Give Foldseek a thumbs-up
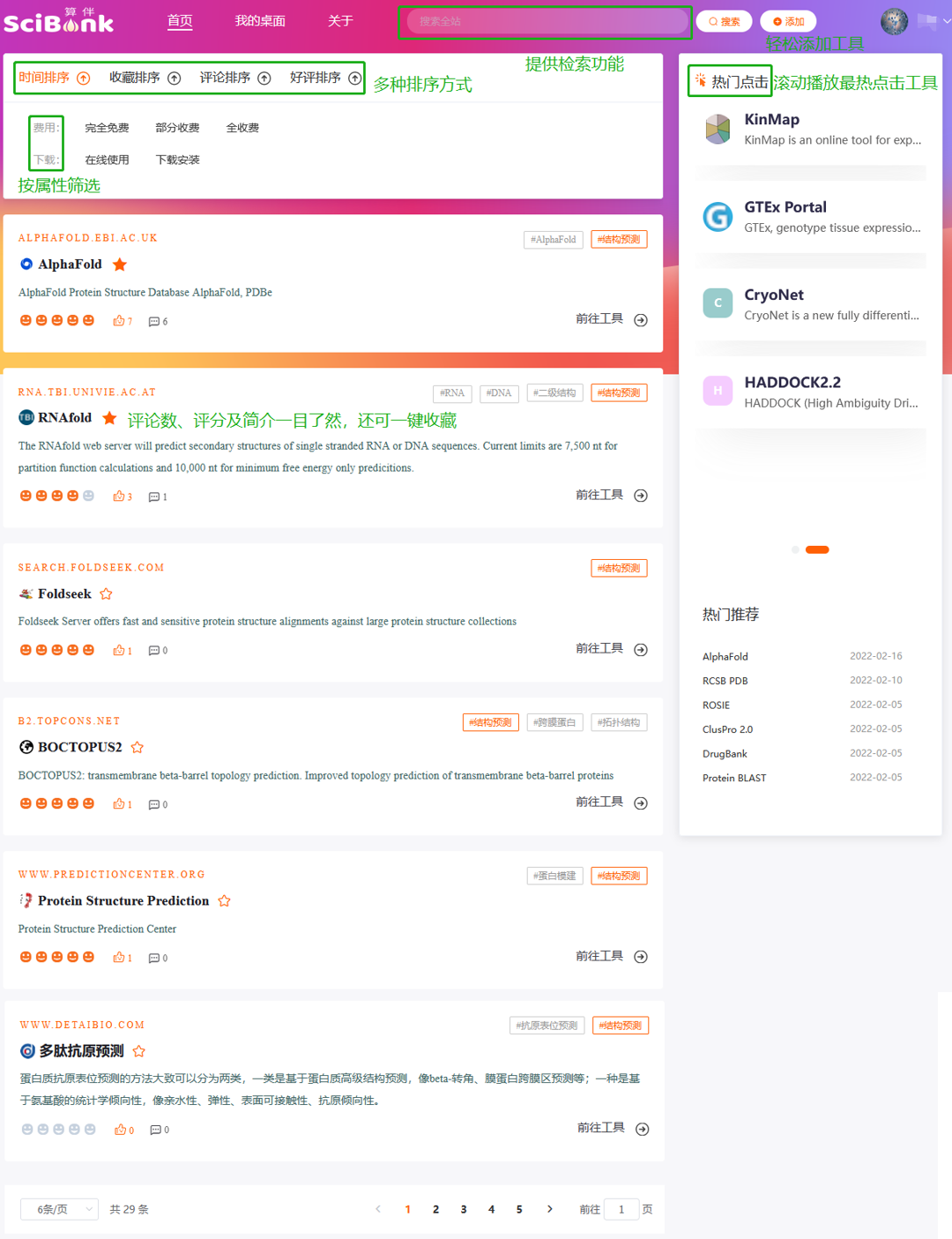The image size is (952, 1239). [118, 651]
